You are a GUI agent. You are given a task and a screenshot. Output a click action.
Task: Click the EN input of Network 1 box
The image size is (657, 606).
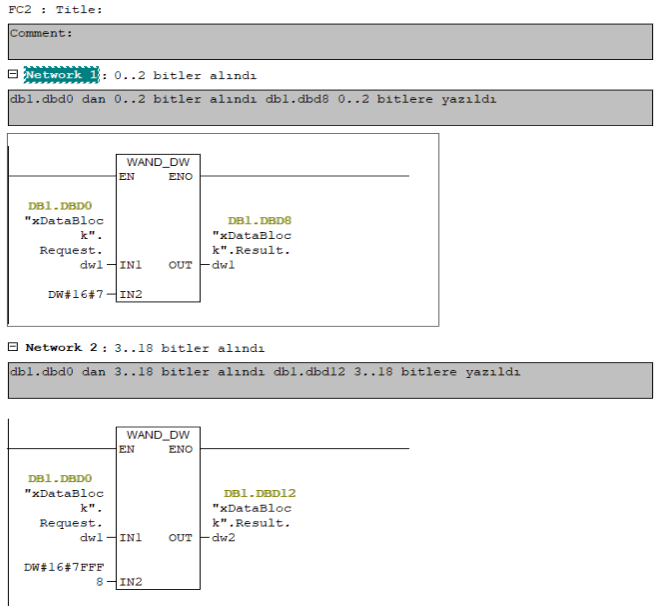[x=127, y=176]
